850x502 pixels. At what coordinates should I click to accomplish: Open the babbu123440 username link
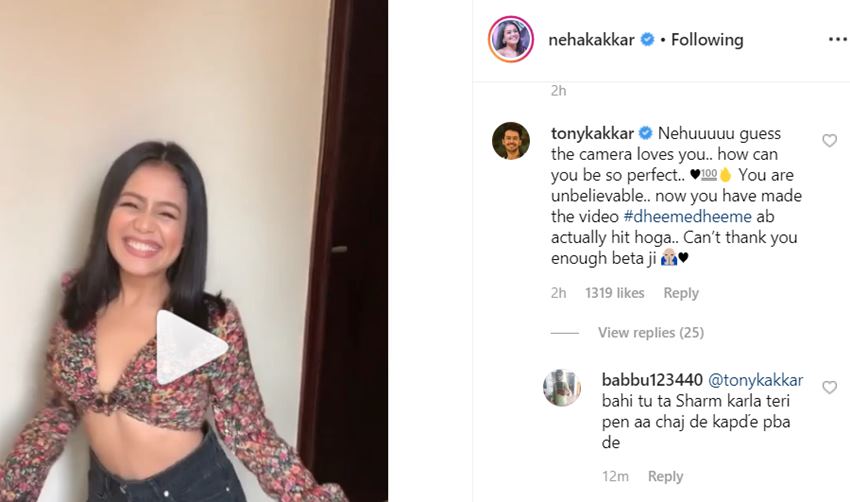[651, 380]
